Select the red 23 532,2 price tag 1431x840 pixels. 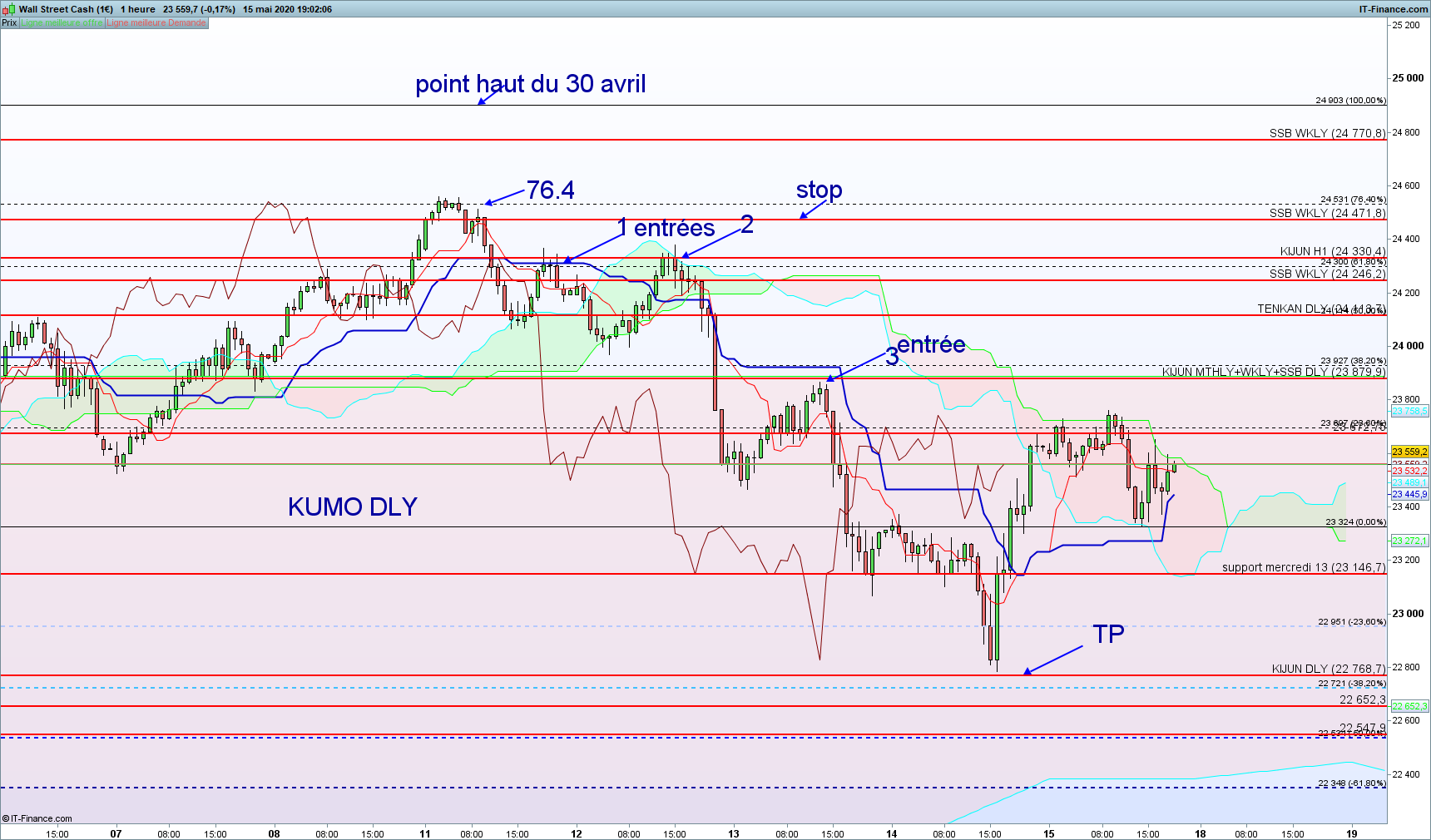(1409, 471)
